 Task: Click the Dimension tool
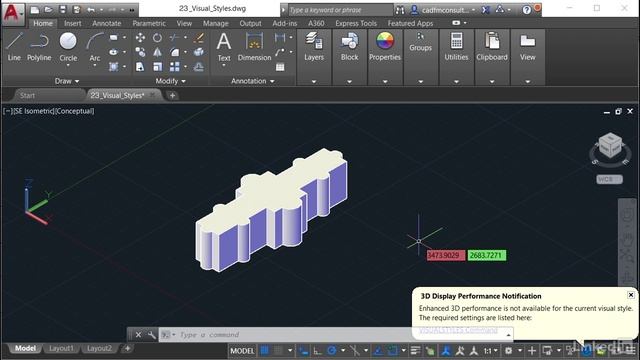pyautogui.click(x=254, y=47)
